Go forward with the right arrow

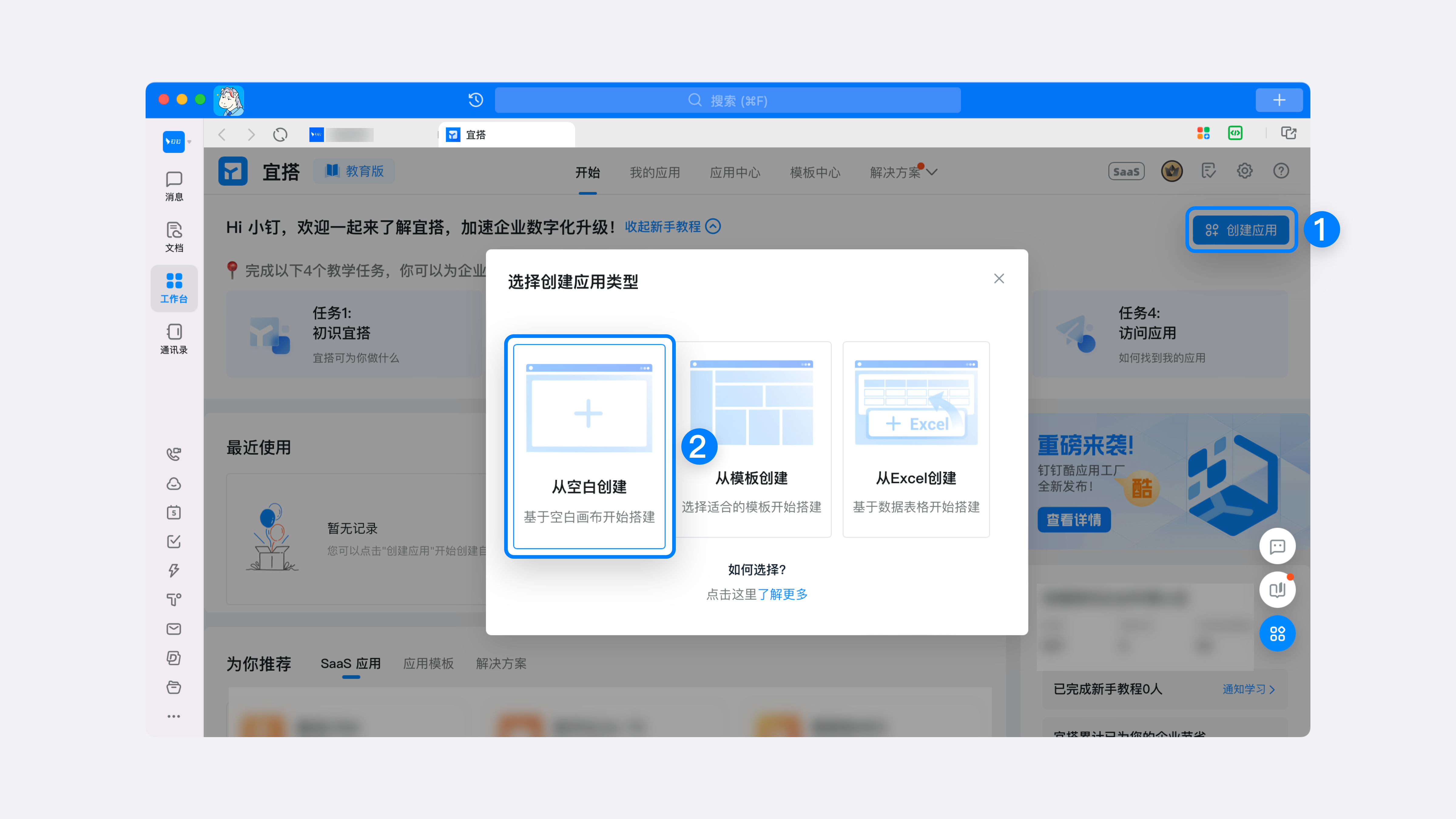tap(251, 134)
